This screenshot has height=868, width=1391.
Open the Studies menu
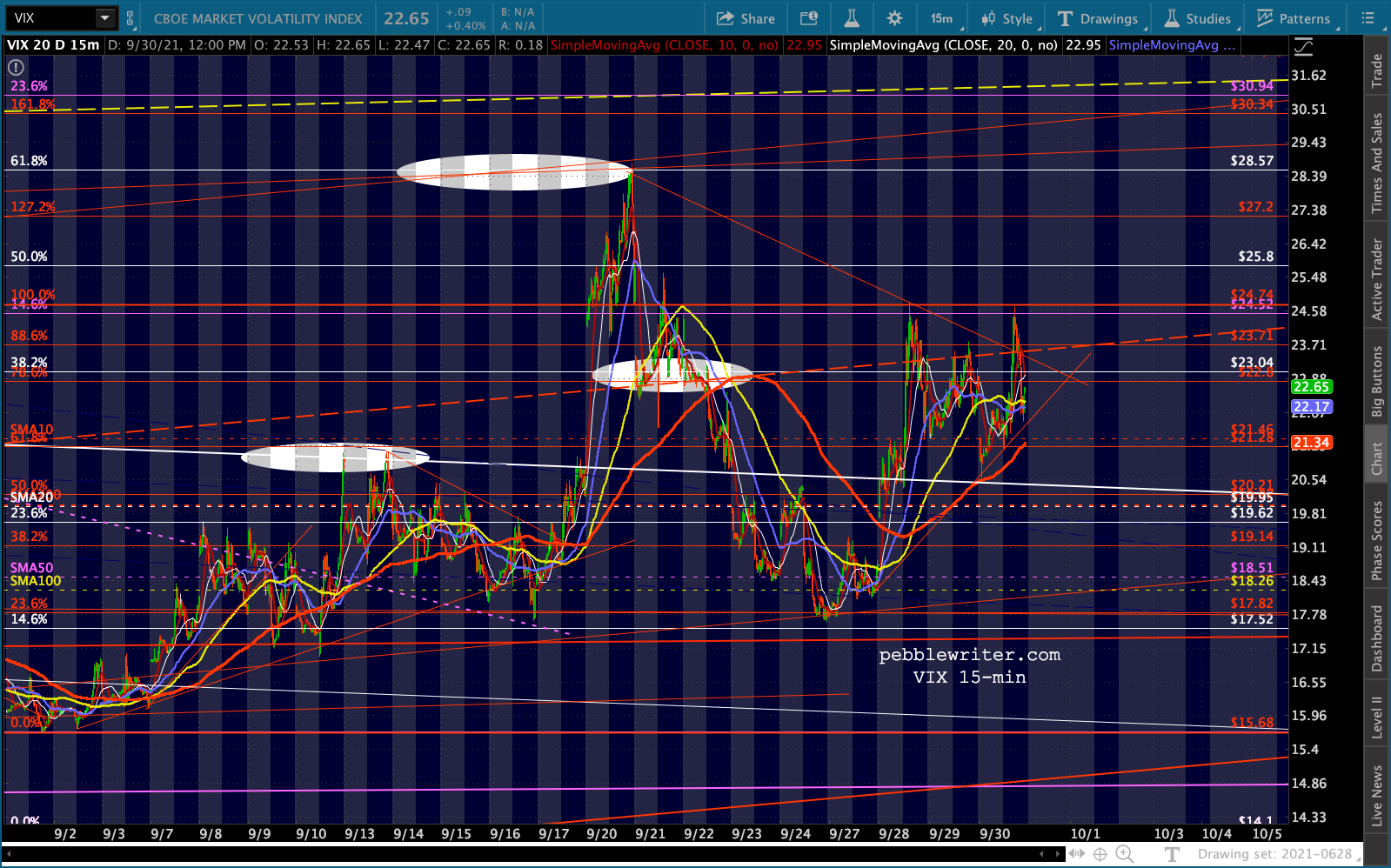[1198, 18]
